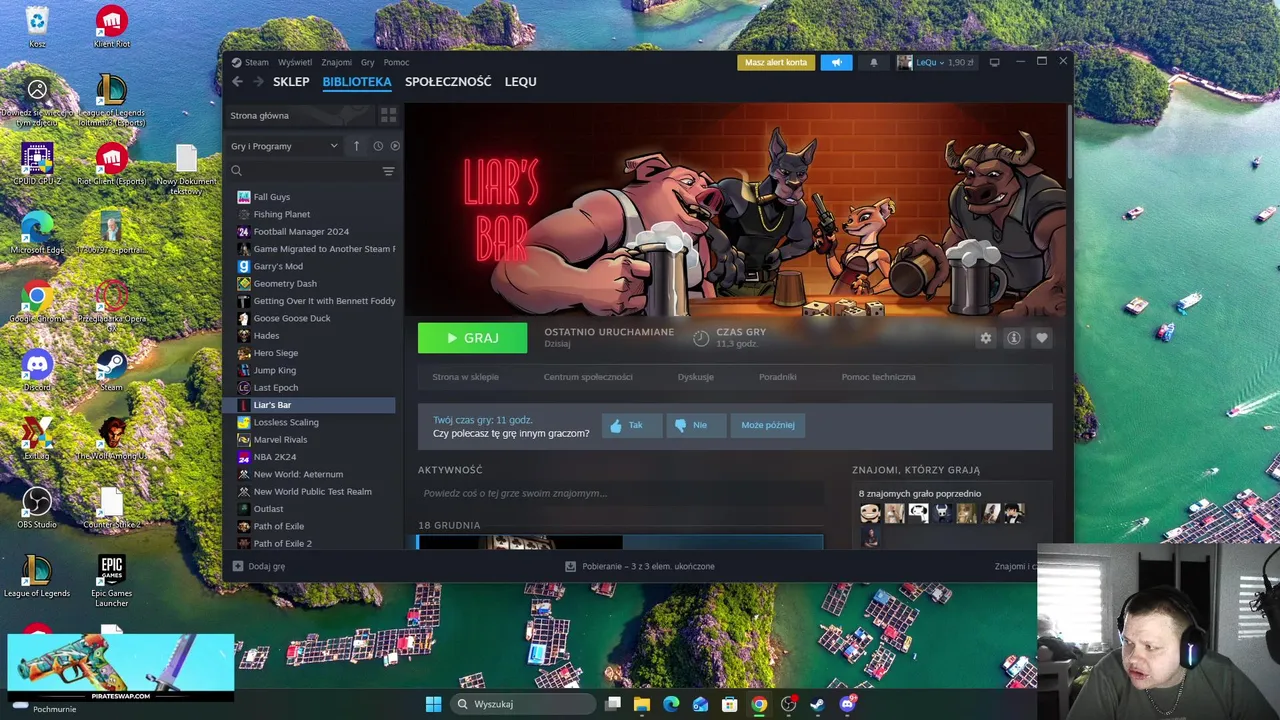Switch to the SPOŁECZNOŚĆ tab
Viewport: 1280px width, 720px height.
(448, 82)
